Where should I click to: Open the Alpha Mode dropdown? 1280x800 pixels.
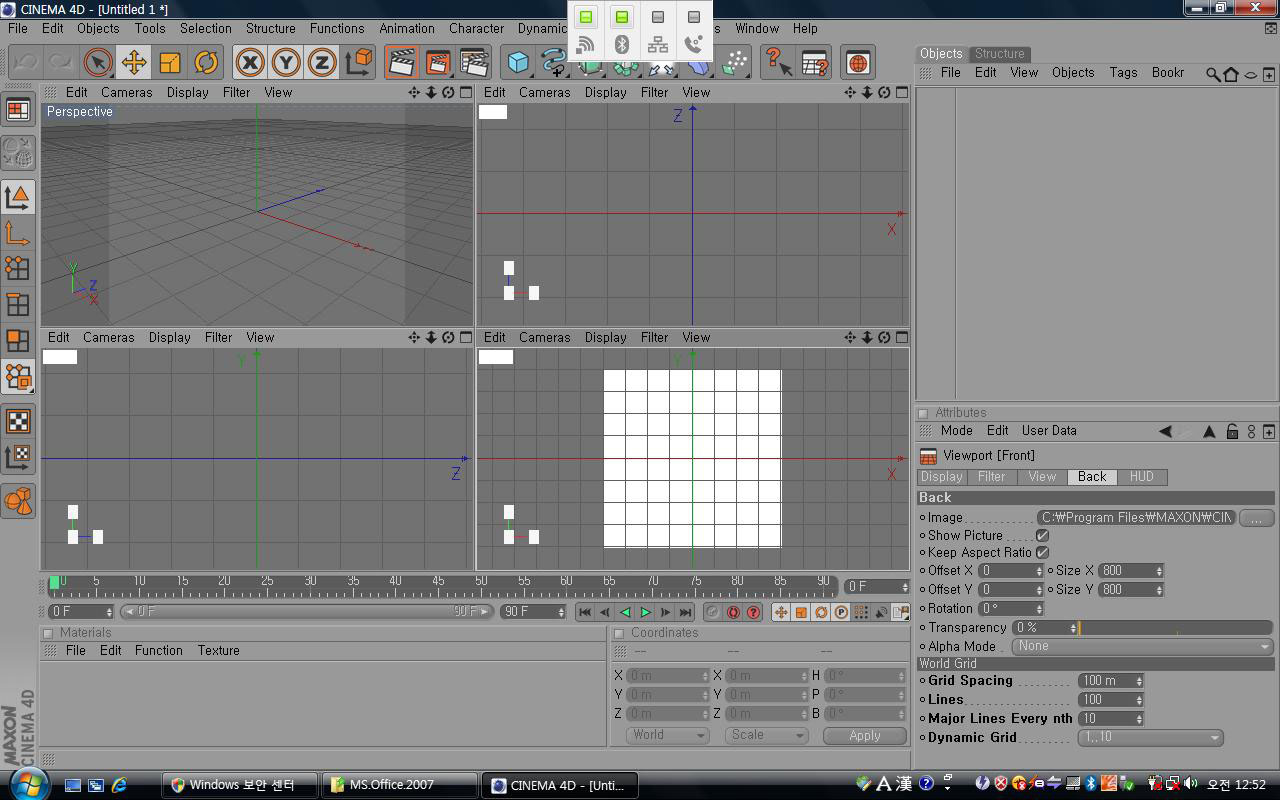[1142, 646]
